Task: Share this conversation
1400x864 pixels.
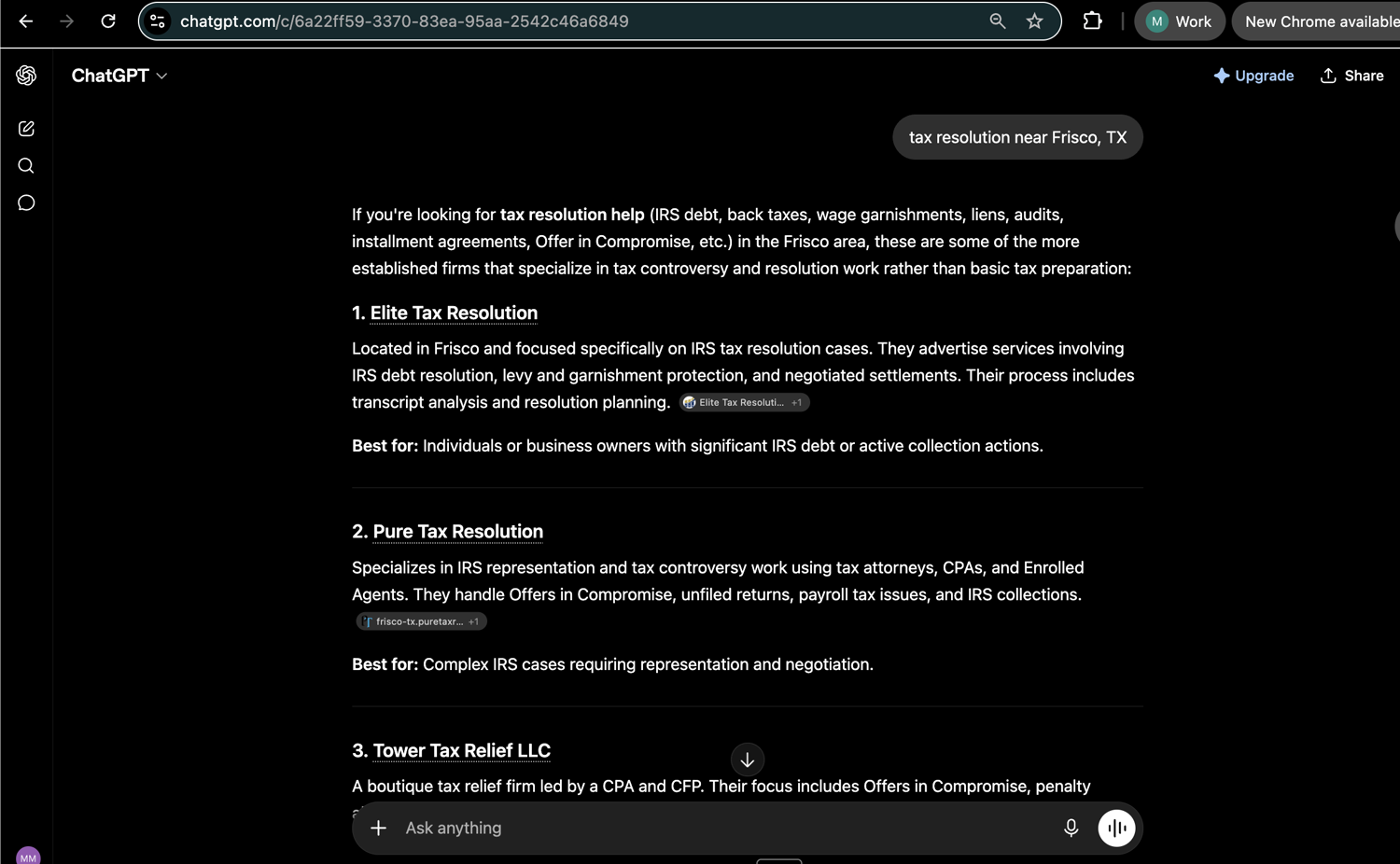Action: (x=1351, y=76)
